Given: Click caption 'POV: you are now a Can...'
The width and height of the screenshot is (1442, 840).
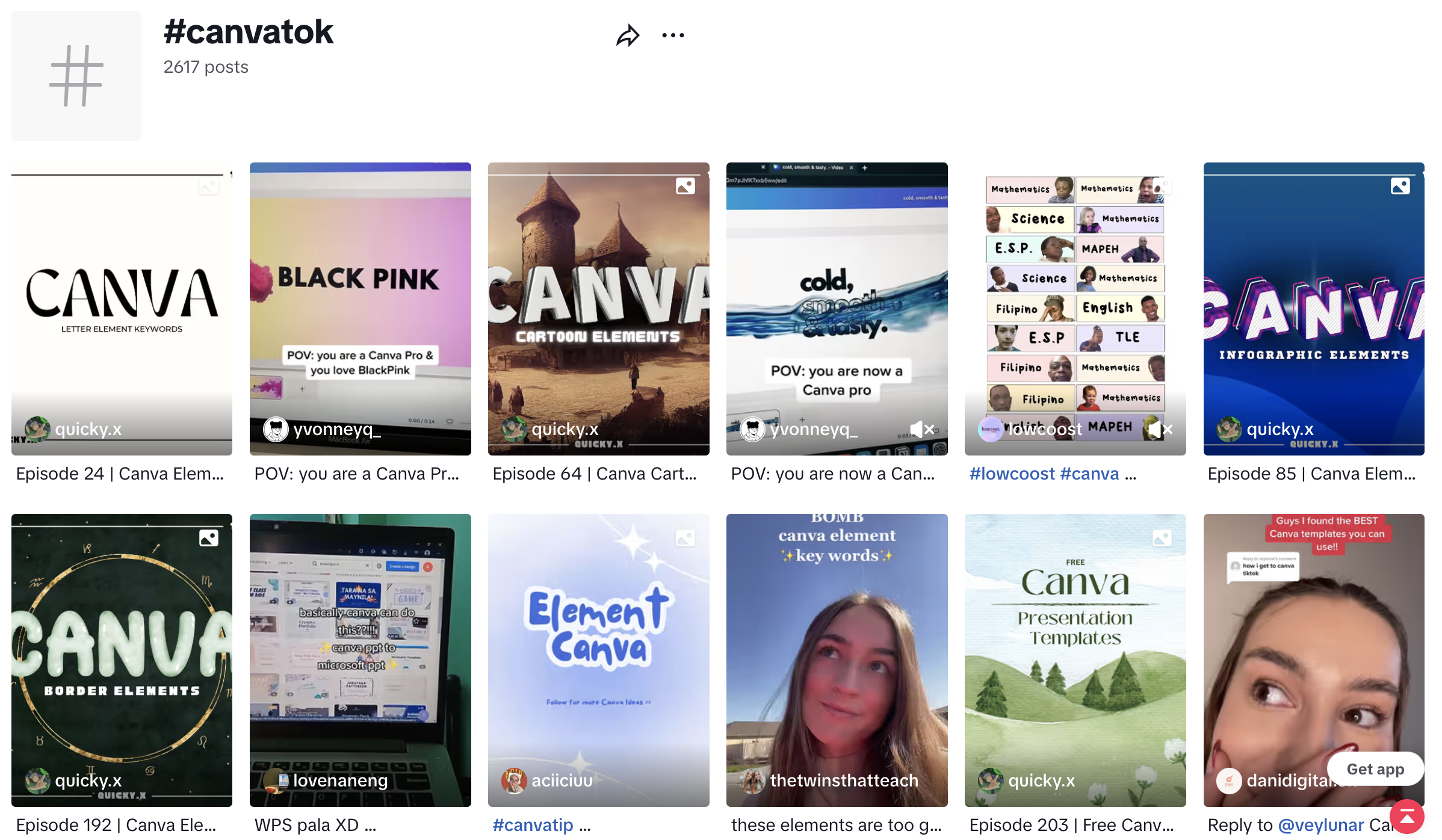Looking at the screenshot, I should pos(833,474).
